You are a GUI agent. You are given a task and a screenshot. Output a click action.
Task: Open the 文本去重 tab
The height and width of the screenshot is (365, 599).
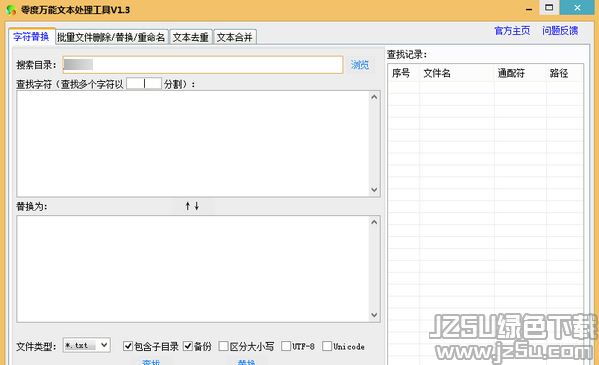[191, 37]
